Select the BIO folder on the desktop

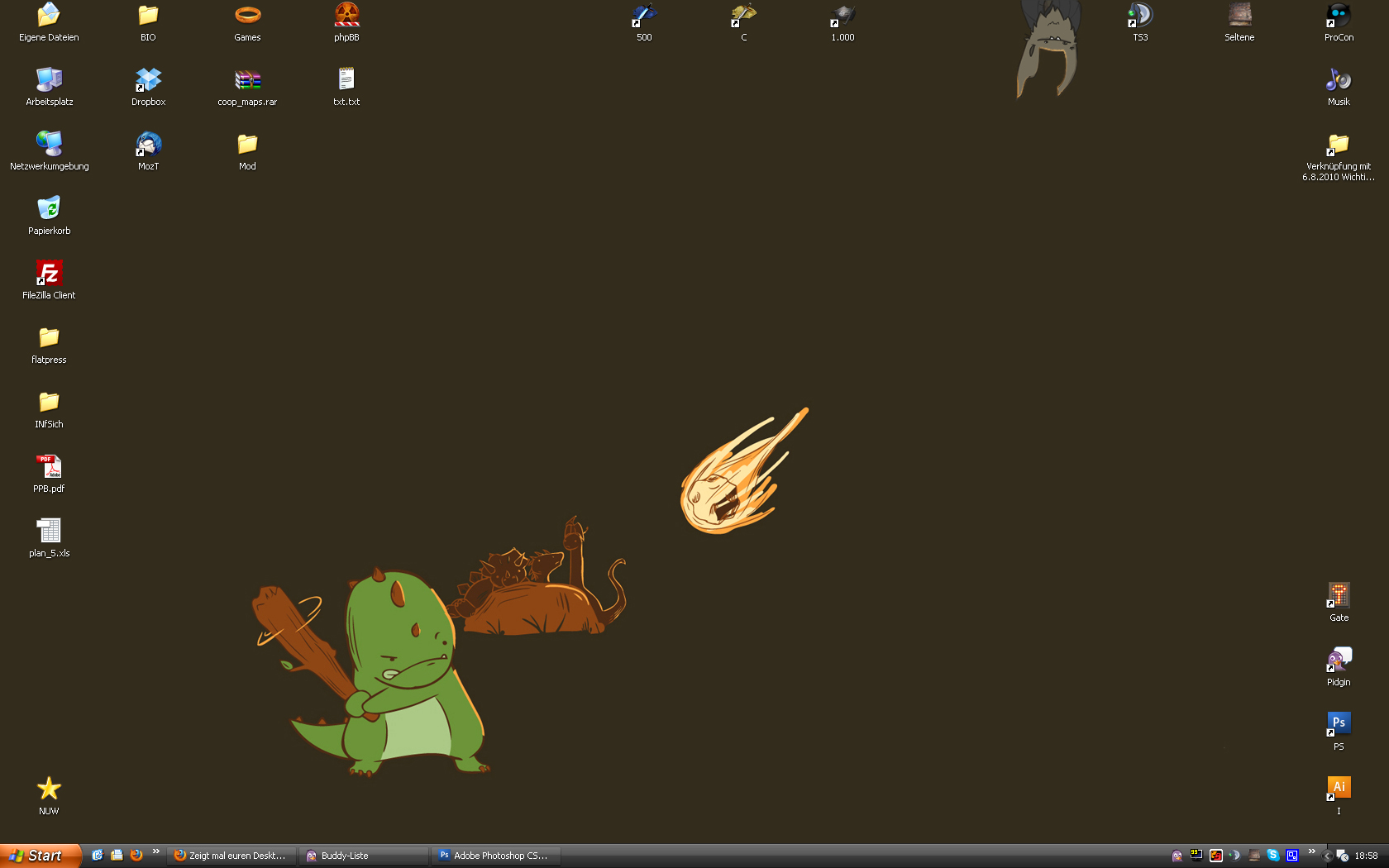click(x=148, y=15)
